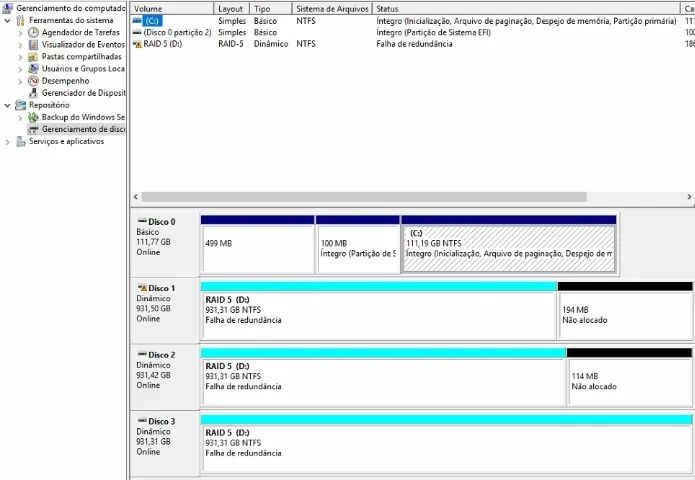The width and height of the screenshot is (695, 480).
Task: Click the Disco 3 disk icon
Action: tap(142, 420)
